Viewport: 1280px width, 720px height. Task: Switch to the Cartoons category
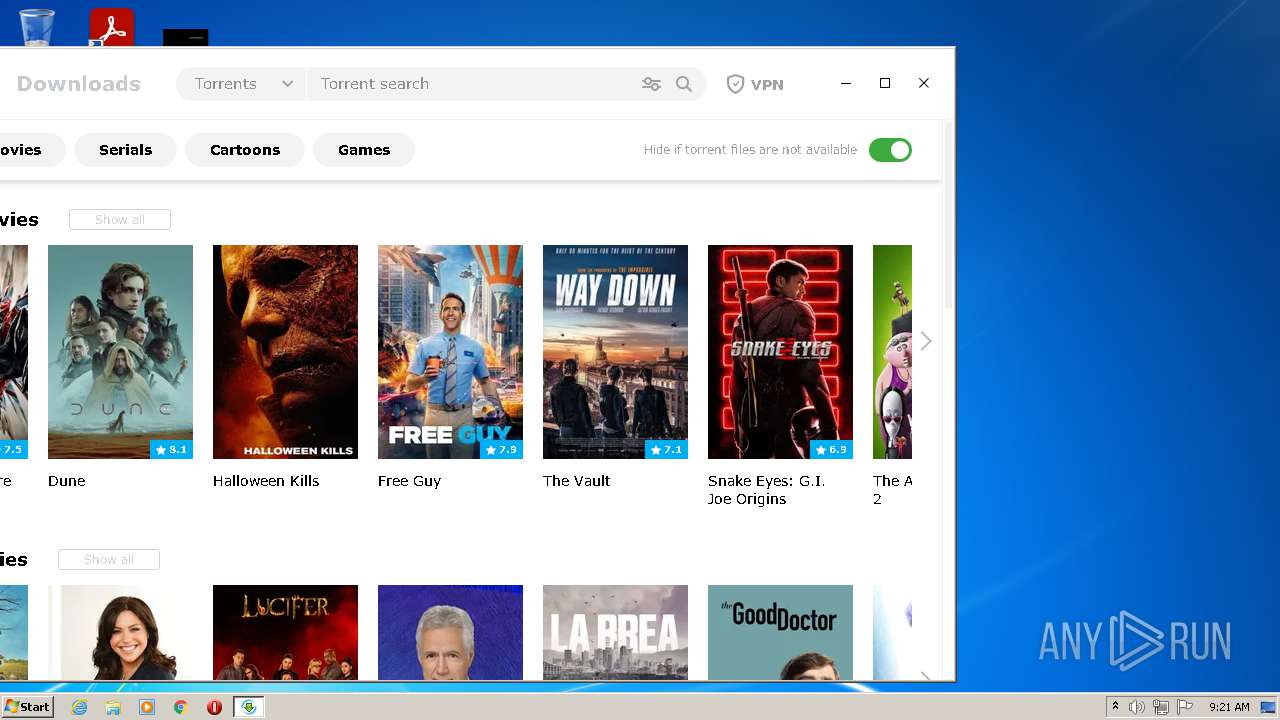(245, 150)
